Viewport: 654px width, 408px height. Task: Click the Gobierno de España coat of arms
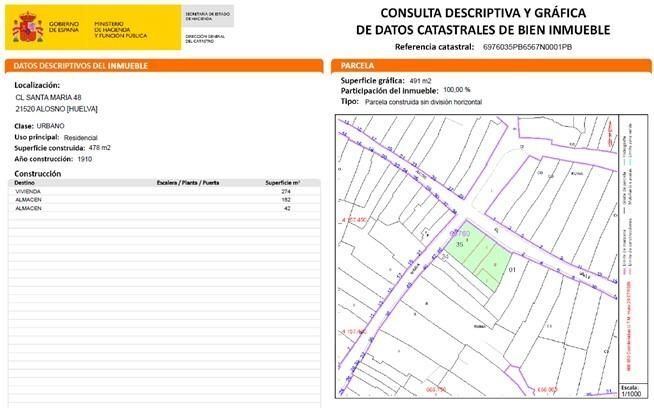[28, 29]
